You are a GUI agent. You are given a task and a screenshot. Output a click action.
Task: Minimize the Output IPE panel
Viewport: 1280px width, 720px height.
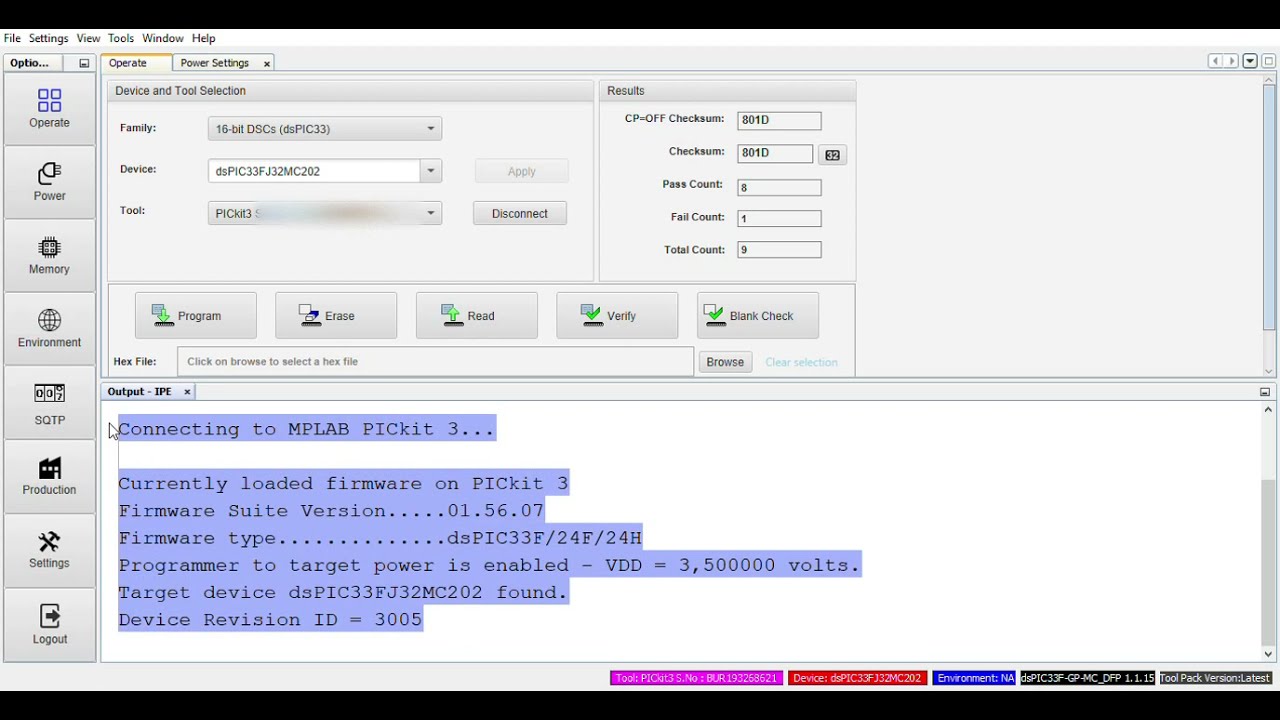[x=1264, y=392]
